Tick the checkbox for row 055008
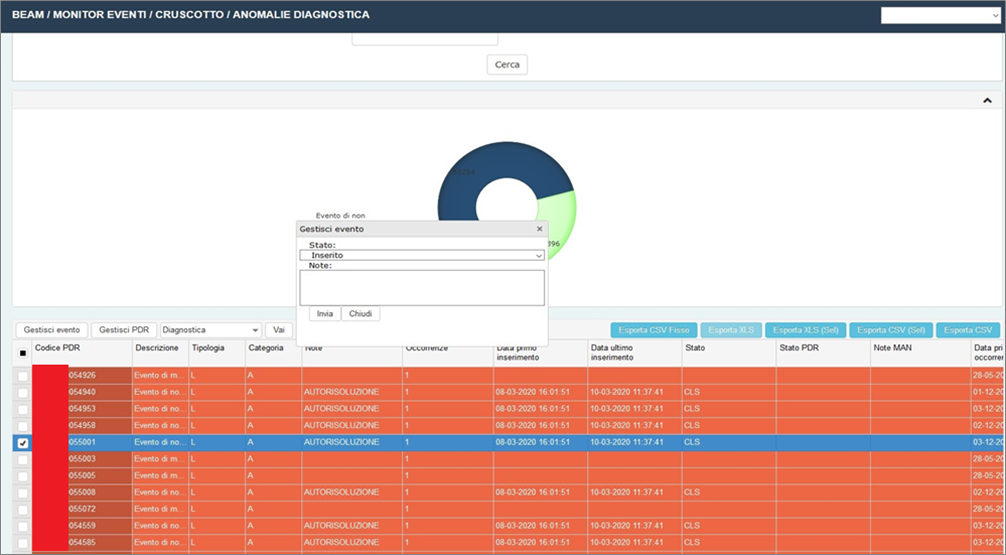The image size is (1006, 555). coord(23,492)
